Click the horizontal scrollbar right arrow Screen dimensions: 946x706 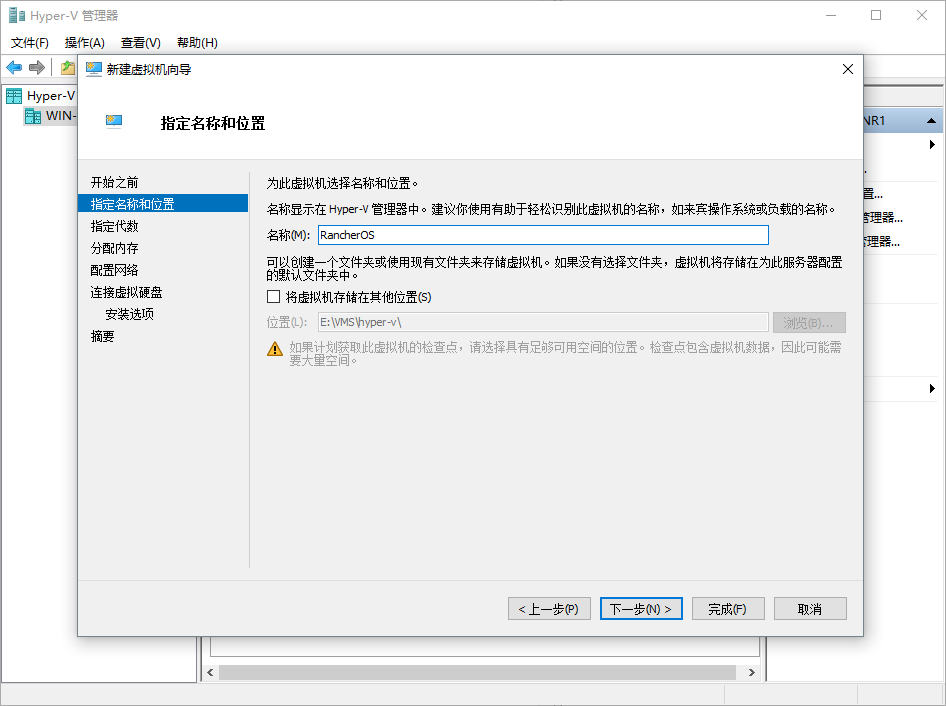click(752, 672)
